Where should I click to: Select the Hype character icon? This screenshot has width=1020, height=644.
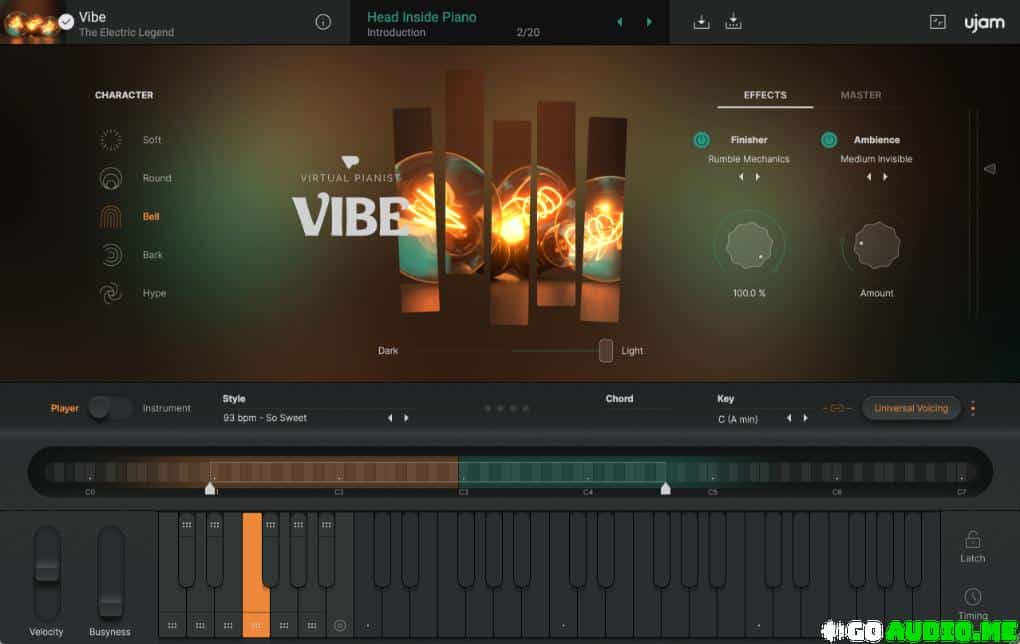[111, 293]
